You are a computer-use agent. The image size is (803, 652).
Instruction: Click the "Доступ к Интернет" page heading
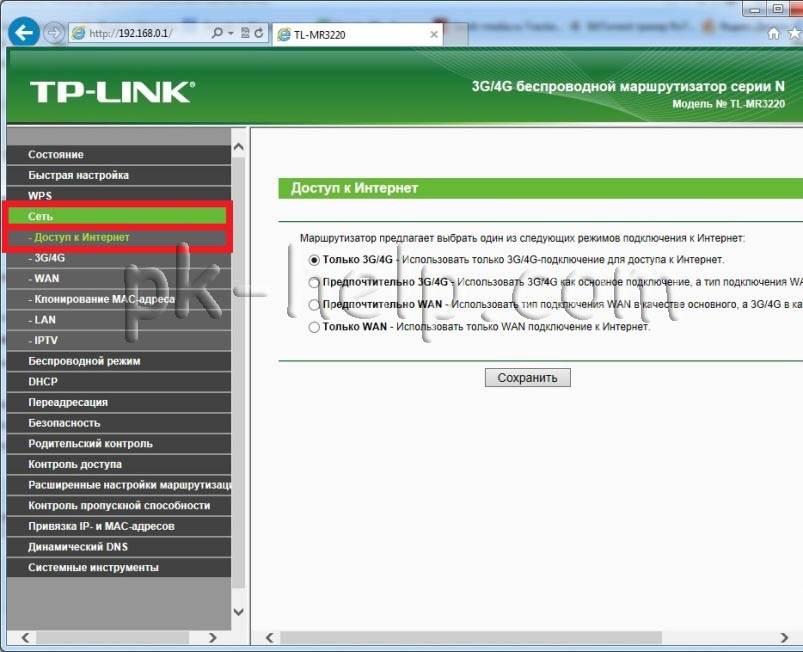(354, 188)
